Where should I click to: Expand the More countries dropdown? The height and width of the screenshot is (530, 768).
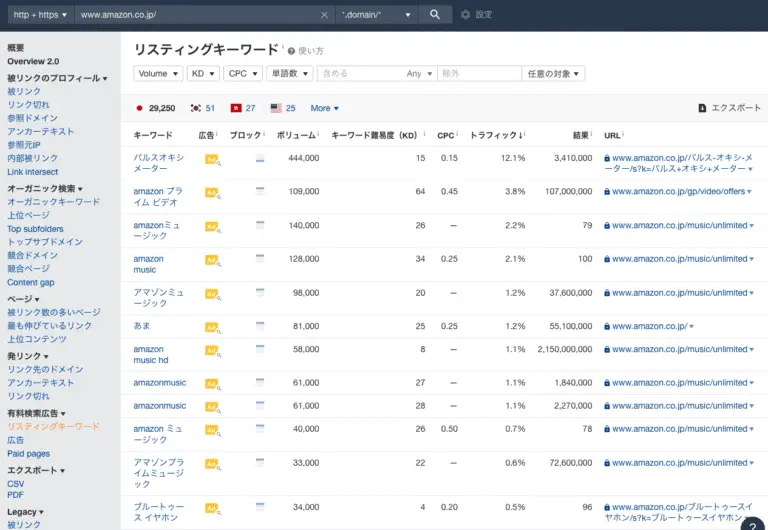coord(324,108)
